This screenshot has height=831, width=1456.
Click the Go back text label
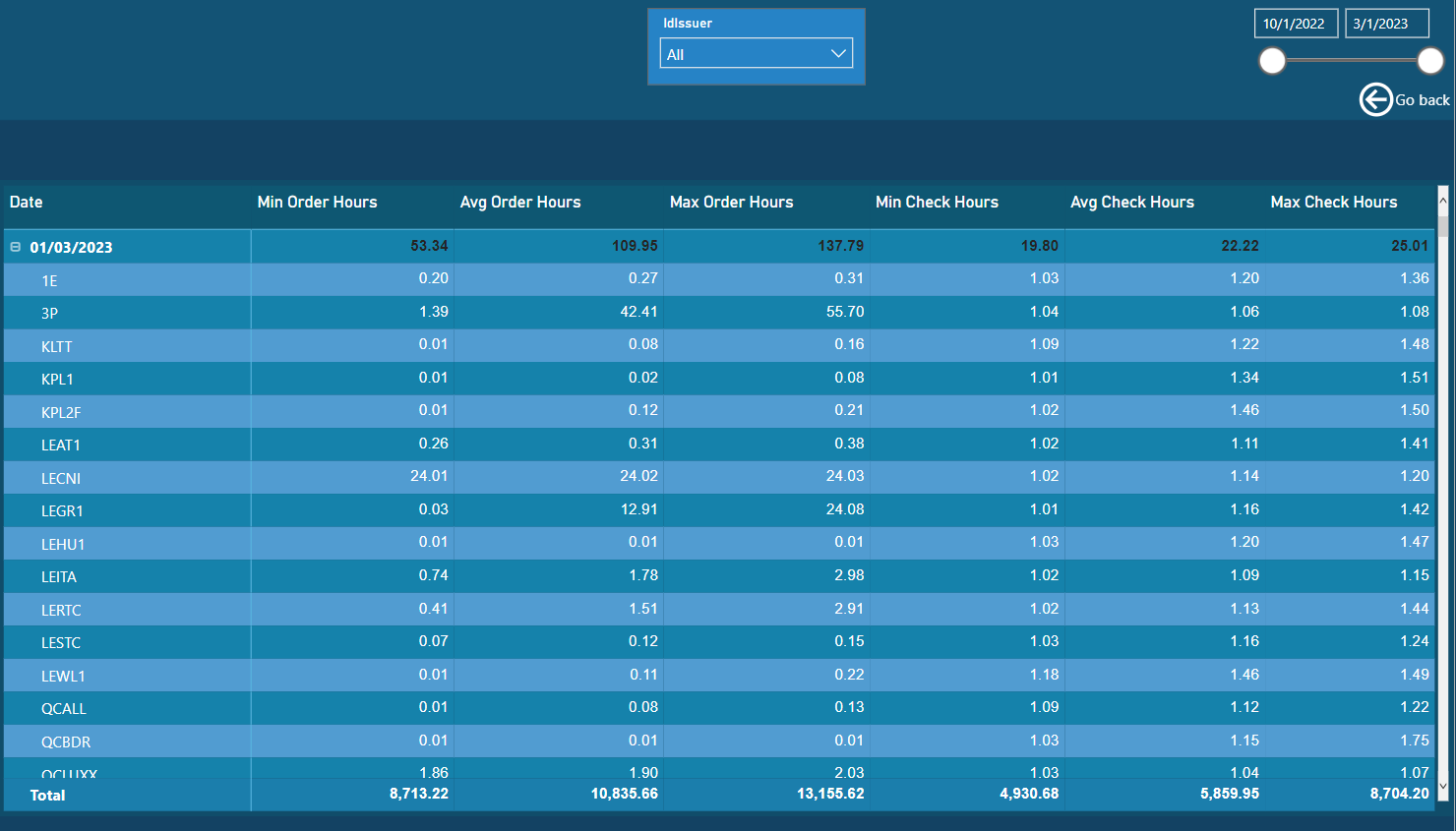1422,100
